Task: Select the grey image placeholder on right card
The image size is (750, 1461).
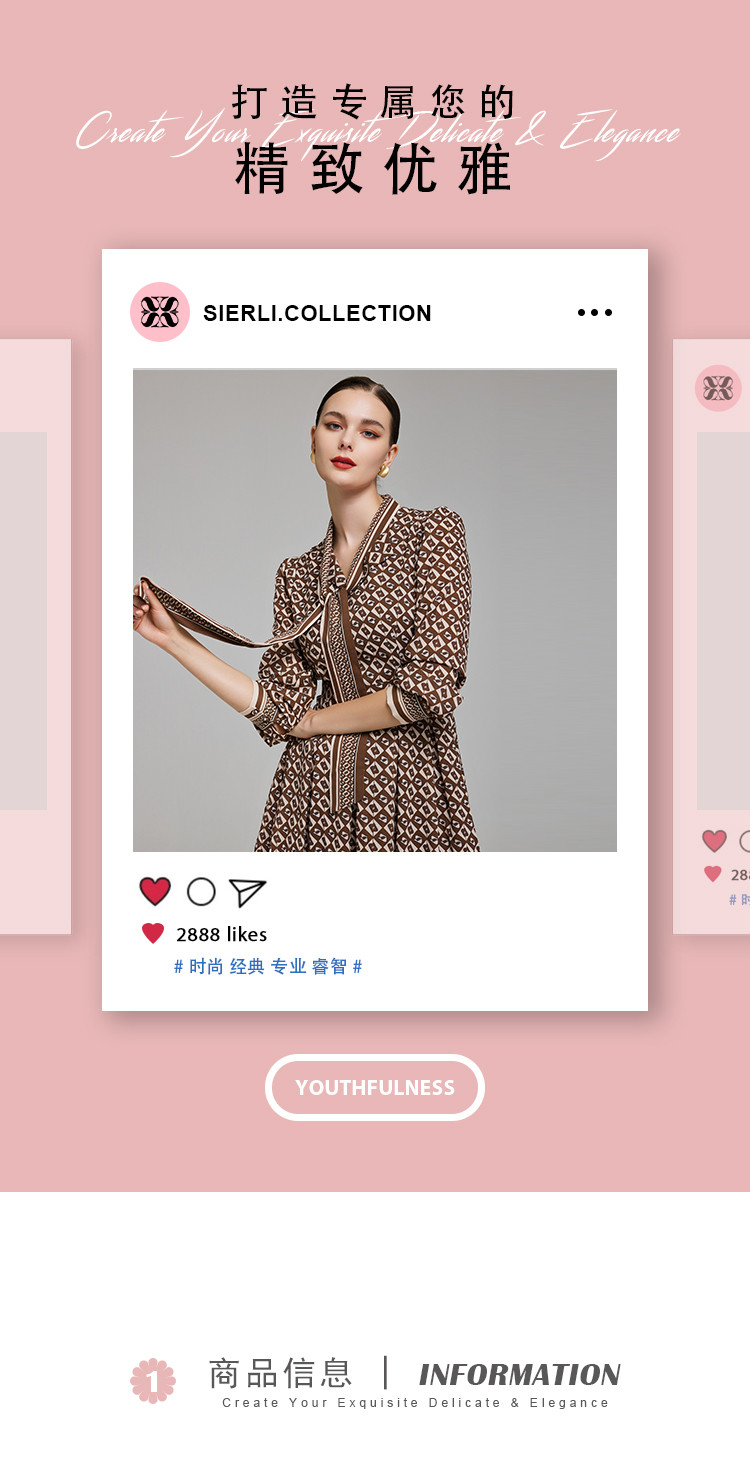Action: click(723, 620)
